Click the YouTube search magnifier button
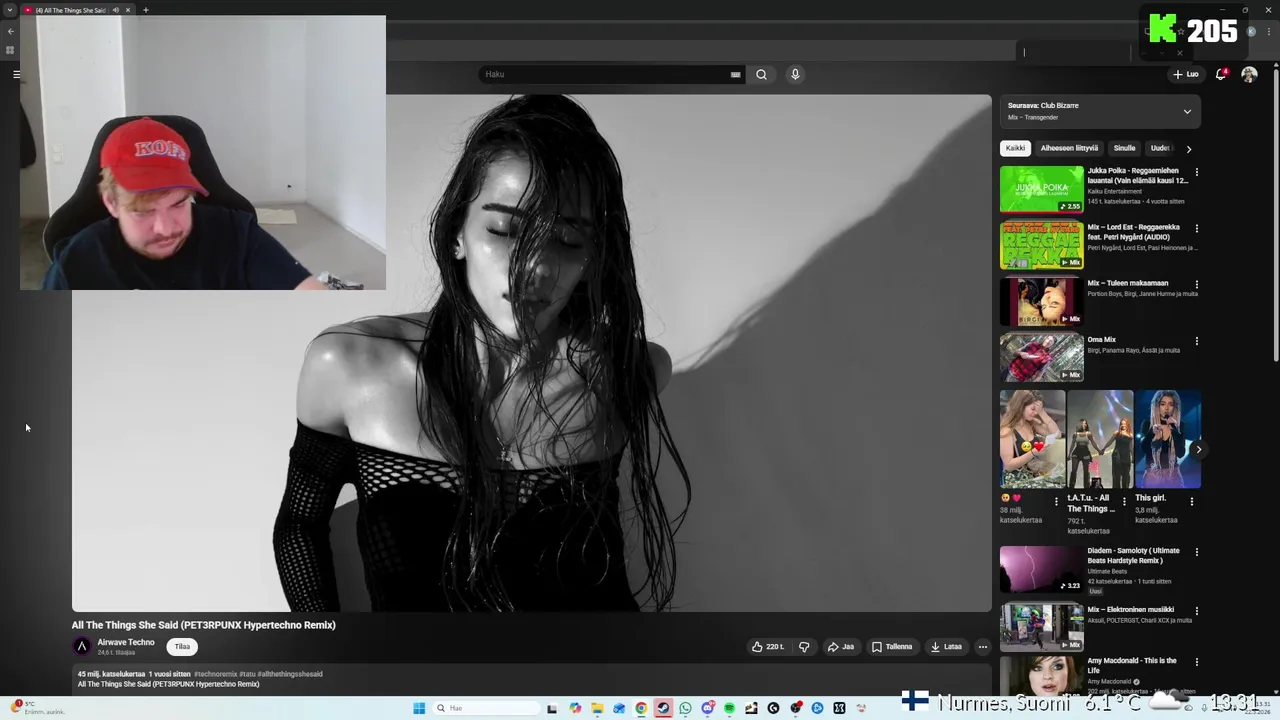This screenshot has height=720, width=1280. click(x=761, y=74)
